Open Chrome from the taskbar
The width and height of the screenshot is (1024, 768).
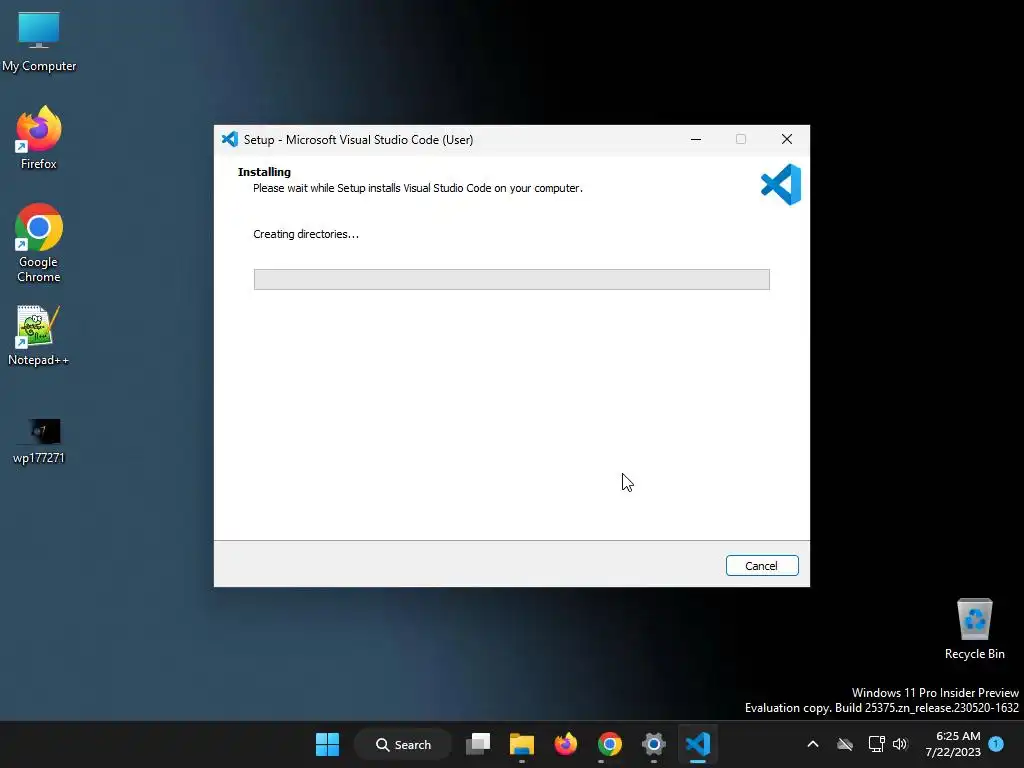[x=609, y=744]
